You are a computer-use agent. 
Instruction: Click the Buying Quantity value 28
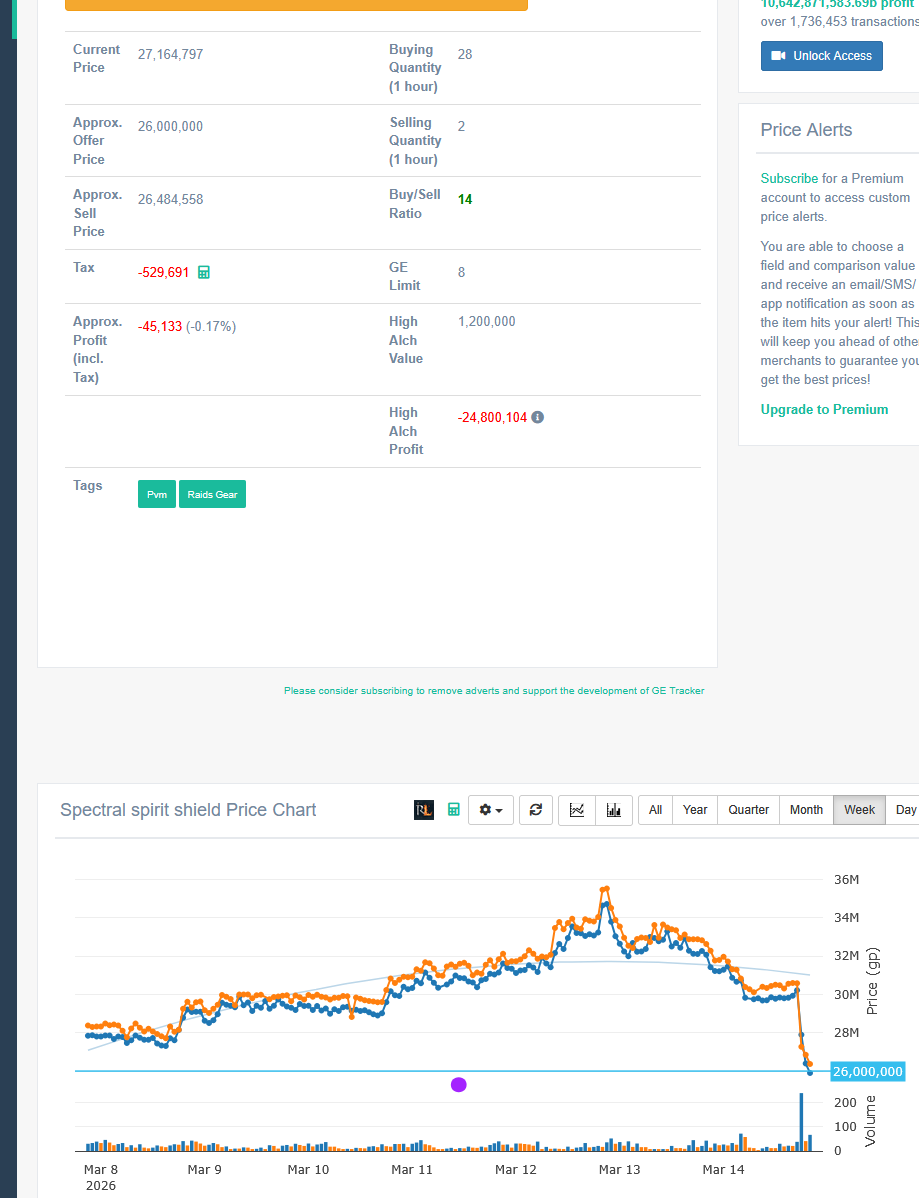click(465, 54)
